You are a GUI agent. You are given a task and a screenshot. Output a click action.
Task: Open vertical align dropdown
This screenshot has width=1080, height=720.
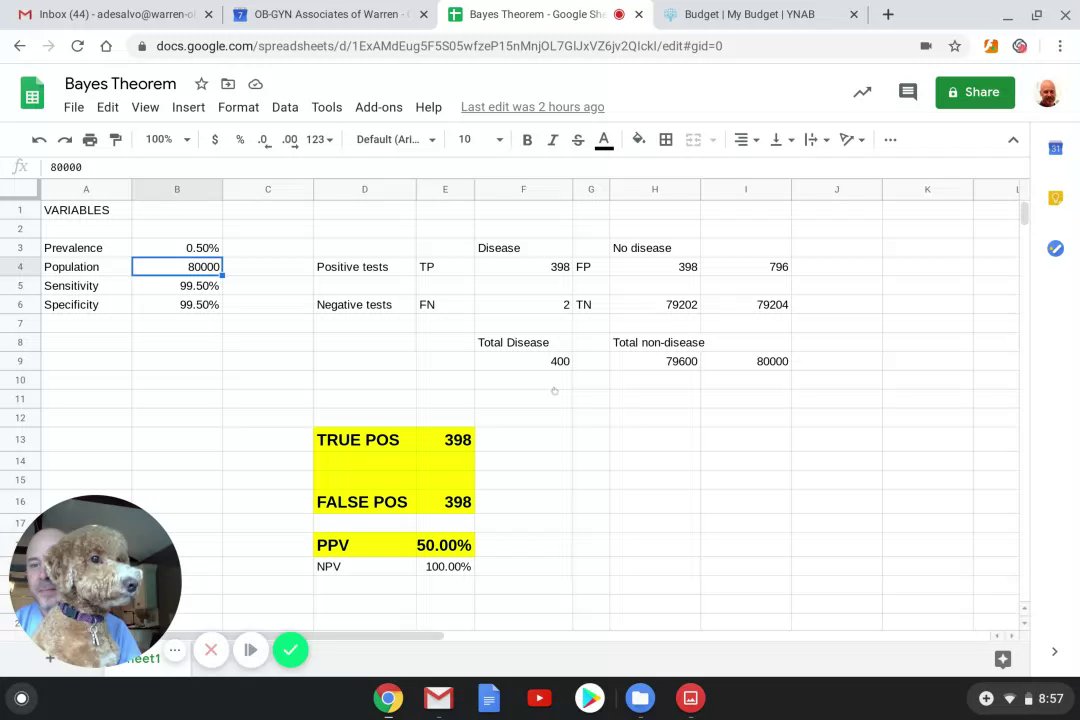pos(782,140)
